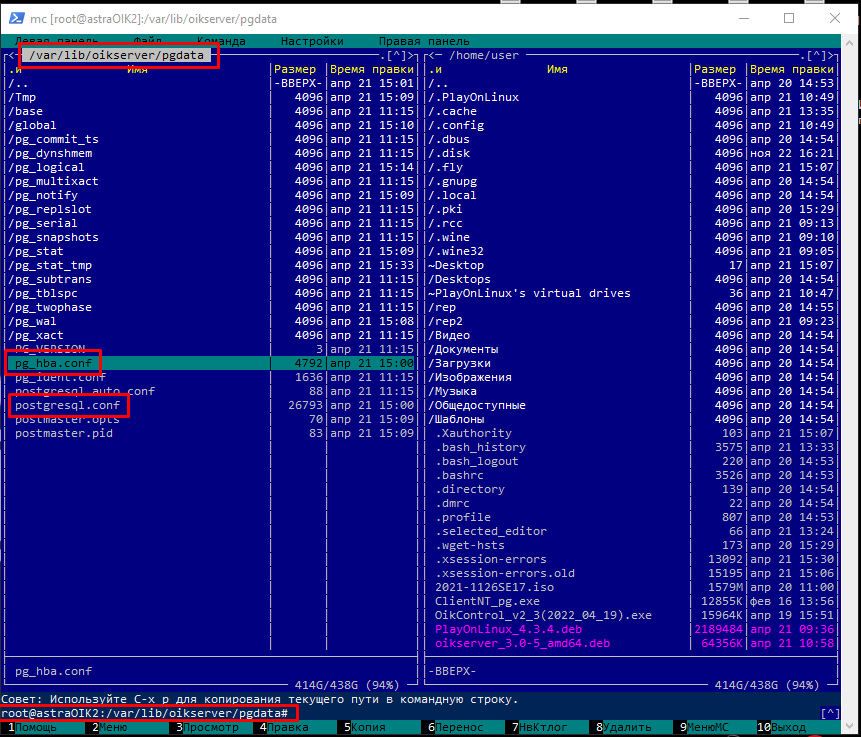Select /pg_wal directory in left panel

pos(36,321)
